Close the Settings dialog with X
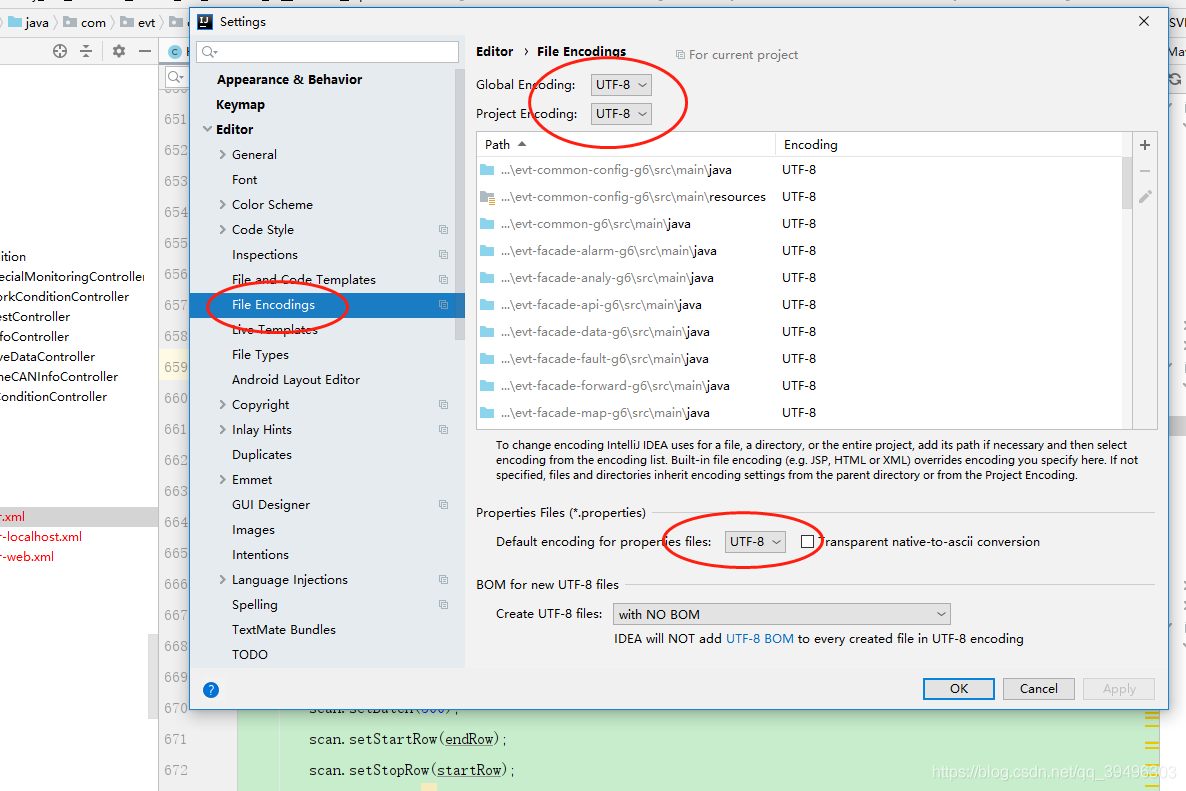The image size is (1186, 791). pos(1144,21)
